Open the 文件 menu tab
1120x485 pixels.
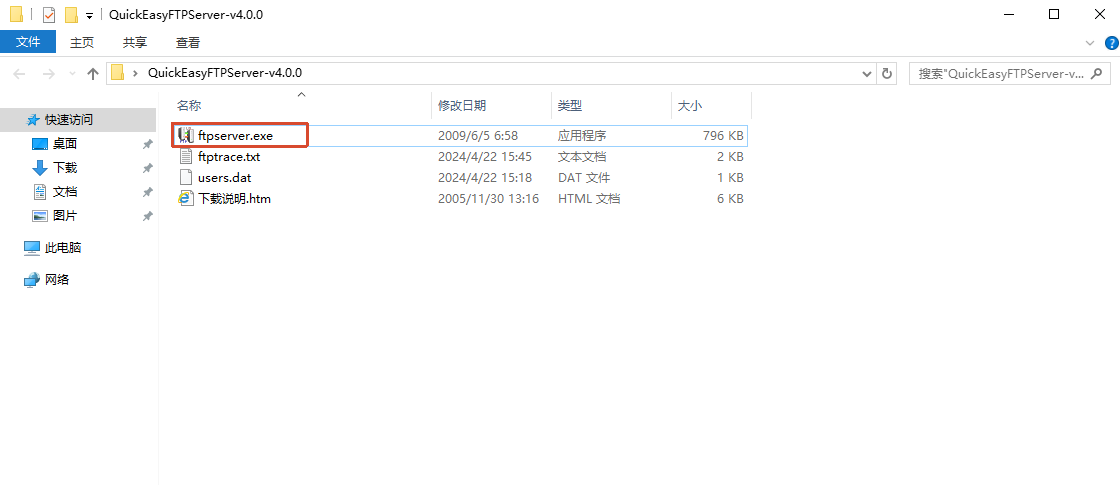click(28, 42)
